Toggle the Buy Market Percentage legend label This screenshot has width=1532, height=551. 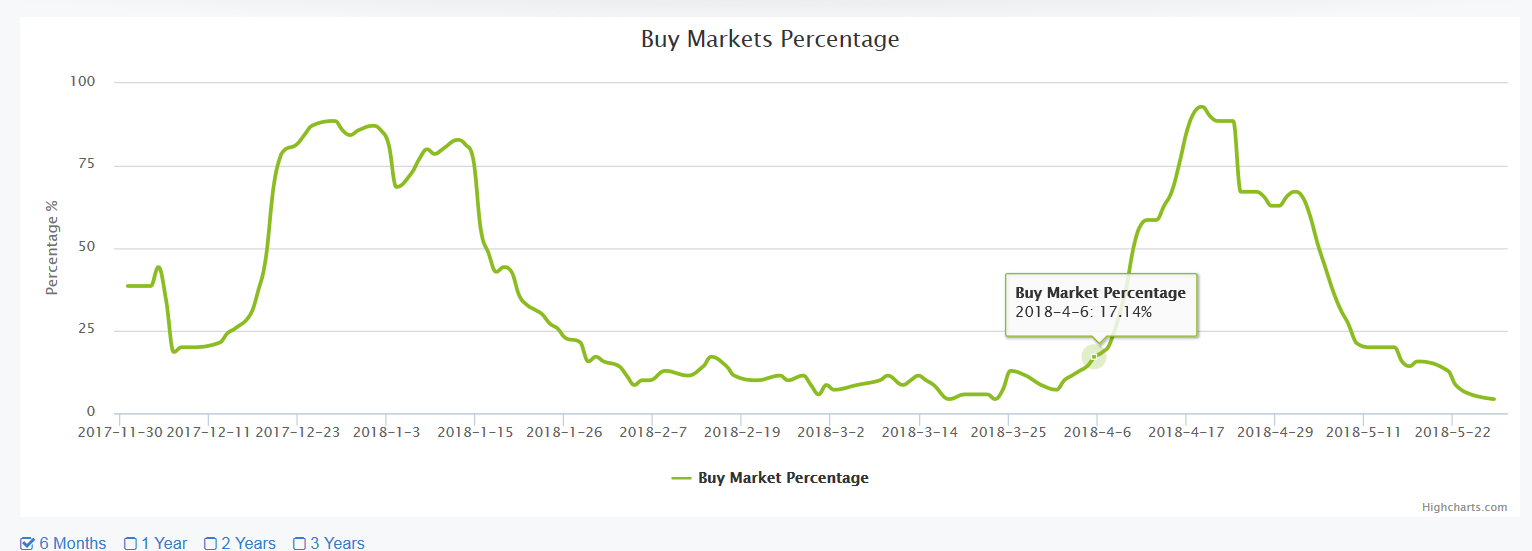[x=783, y=478]
